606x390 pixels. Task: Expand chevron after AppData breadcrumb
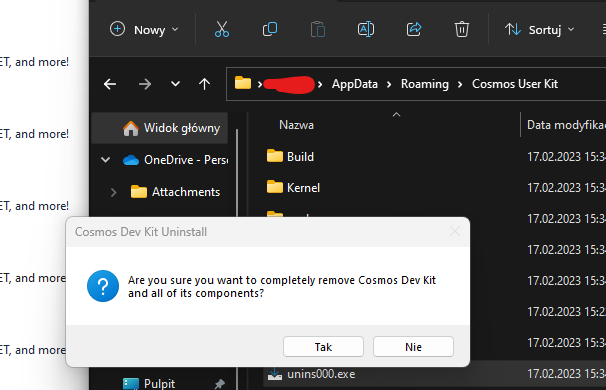click(389, 84)
